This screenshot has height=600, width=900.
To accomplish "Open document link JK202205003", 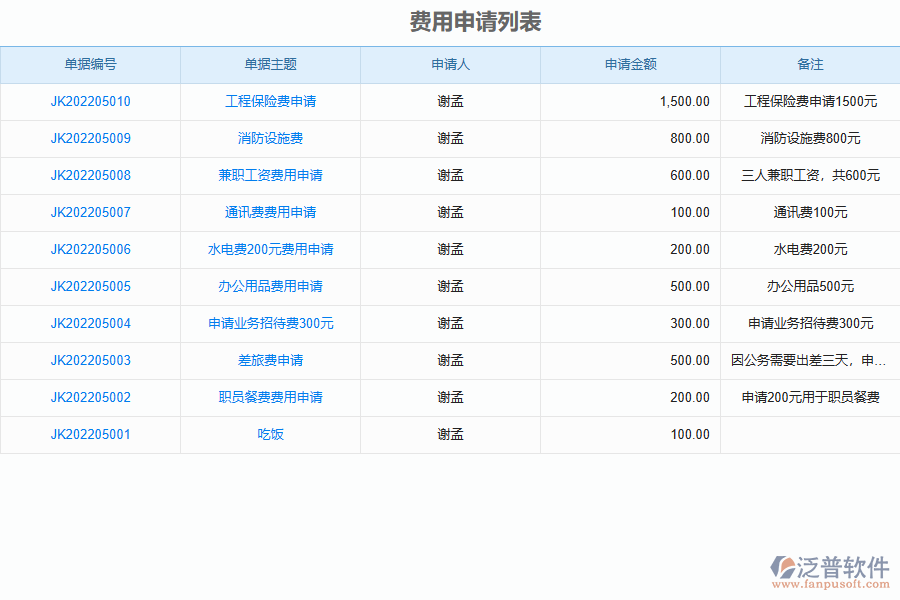I will [x=91, y=361].
